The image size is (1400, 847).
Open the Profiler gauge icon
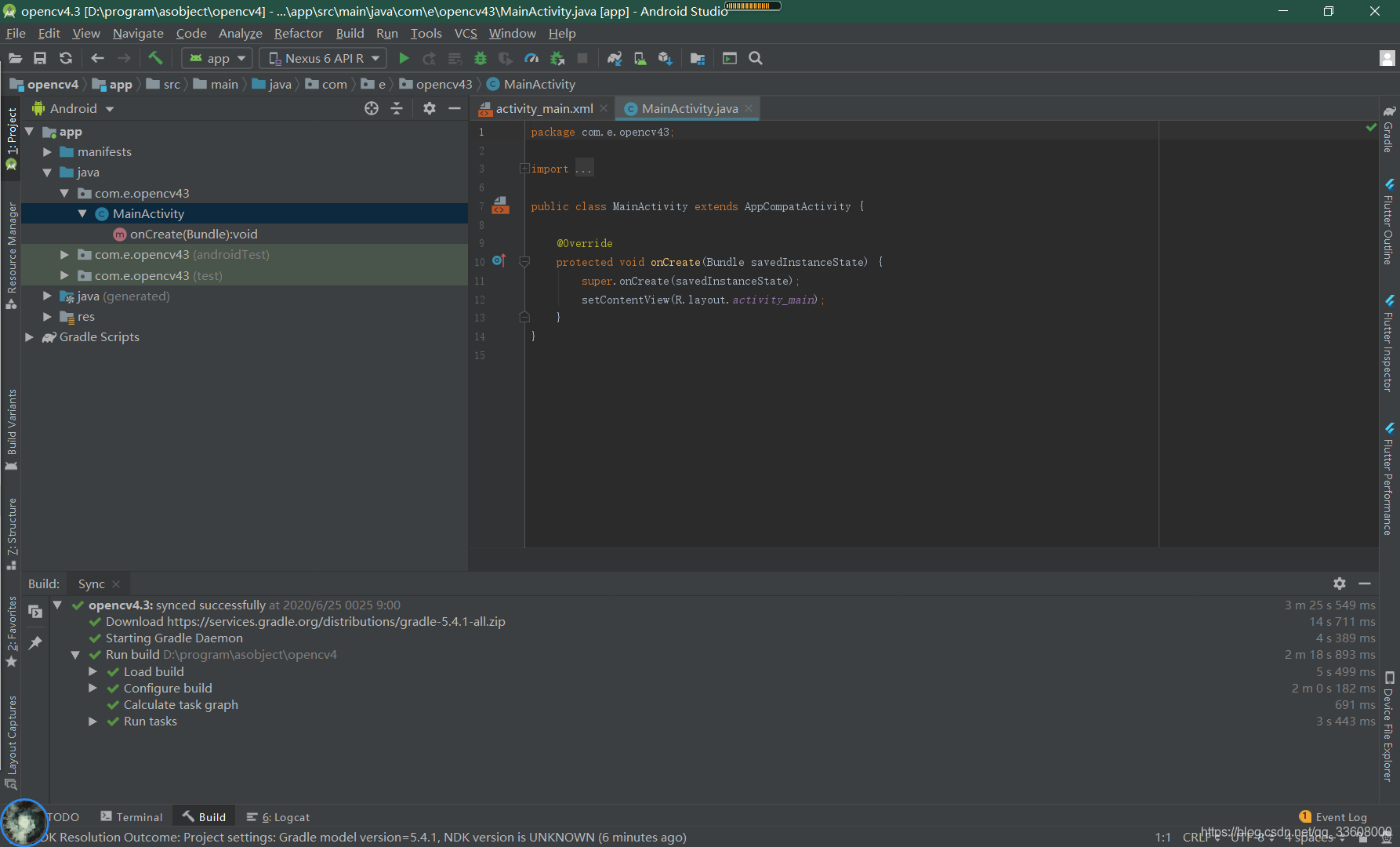[531, 58]
